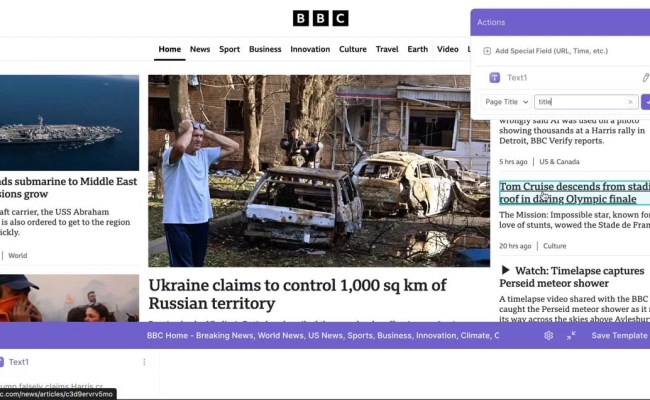Open Tom Cruise descends from stadium roof headline
The image size is (650, 400).
[x=575, y=193]
